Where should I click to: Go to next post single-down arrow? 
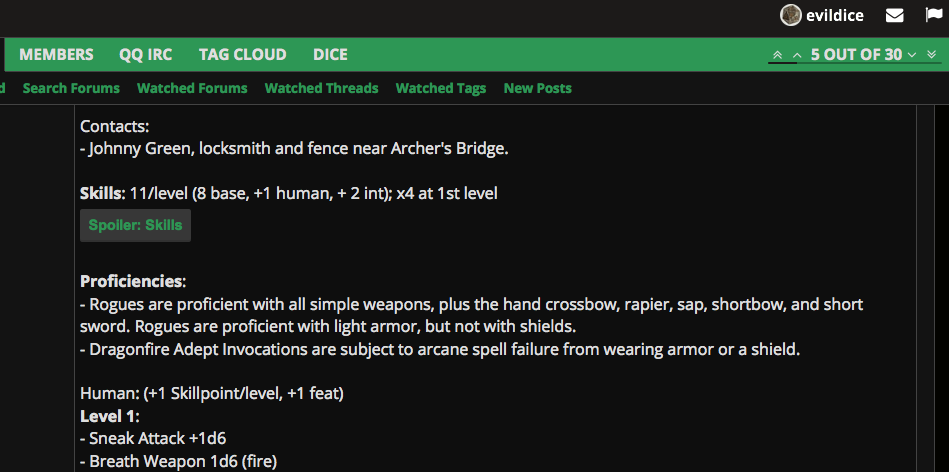coord(913,55)
